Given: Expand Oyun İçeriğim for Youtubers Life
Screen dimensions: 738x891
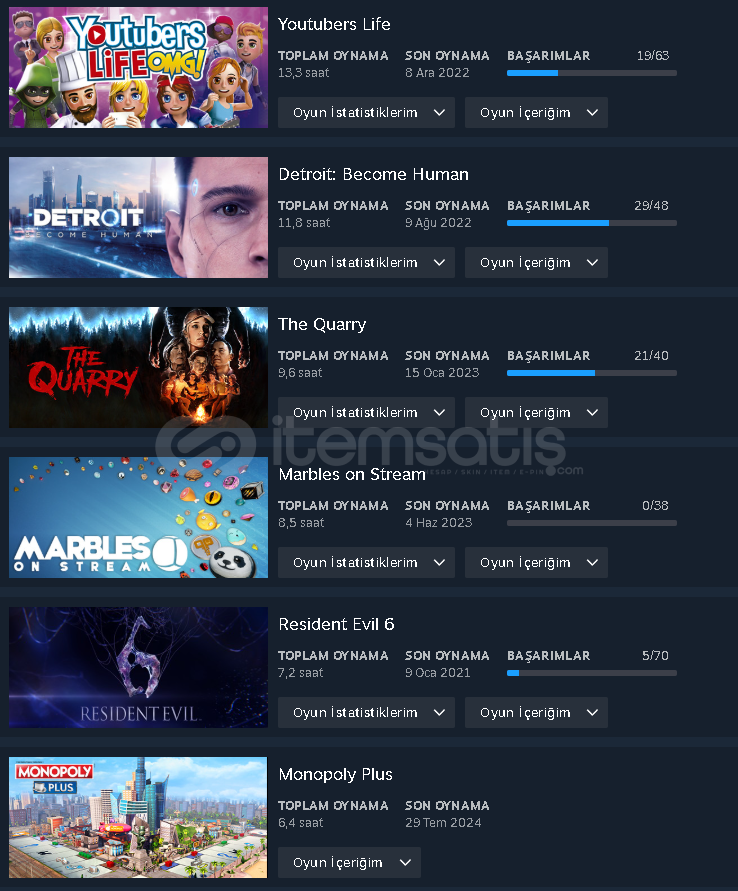Looking at the screenshot, I should point(536,113).
